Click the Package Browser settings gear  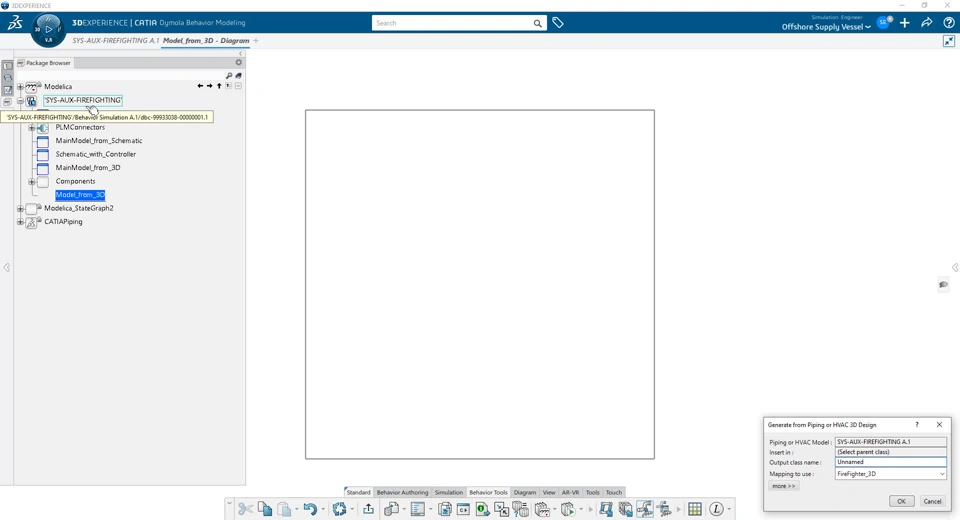point(239,62)
